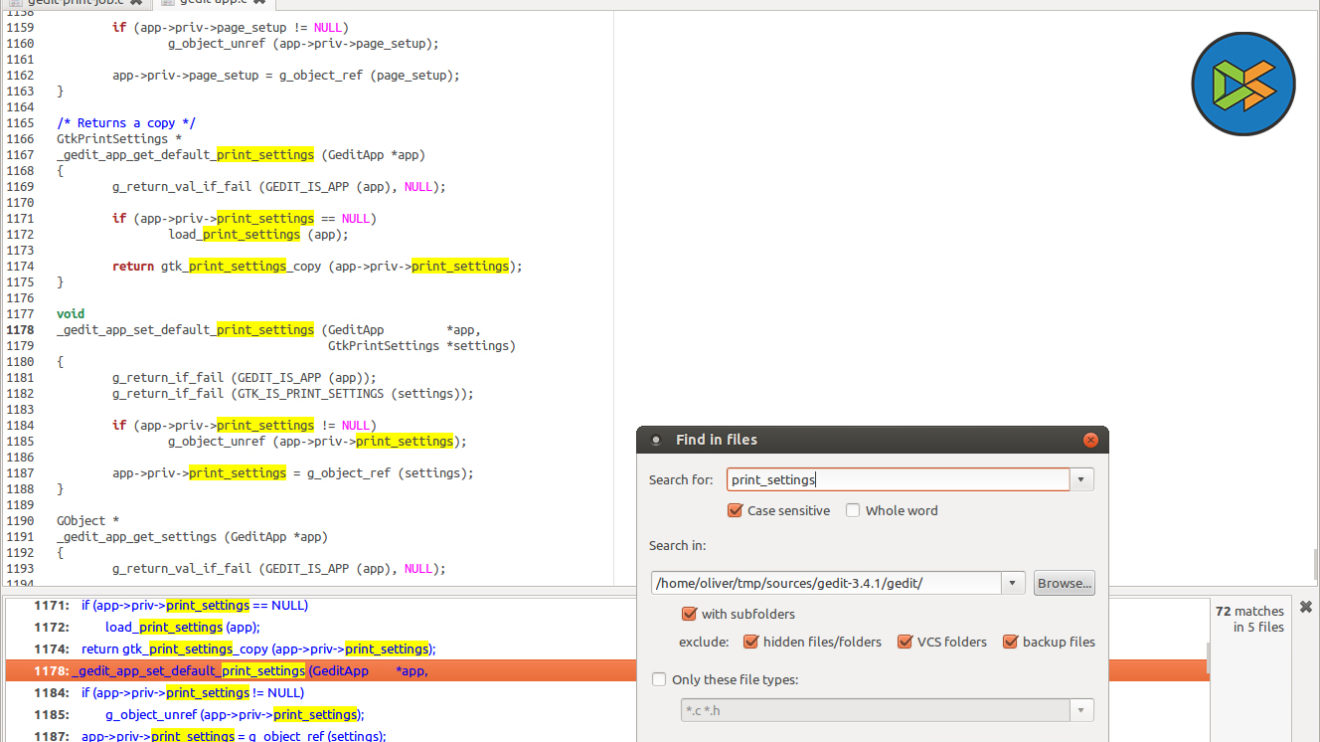This screenshot has height=742, width=1320.
Task: Close the search results panel with its X icon
Action: [x=1305, y=607]
